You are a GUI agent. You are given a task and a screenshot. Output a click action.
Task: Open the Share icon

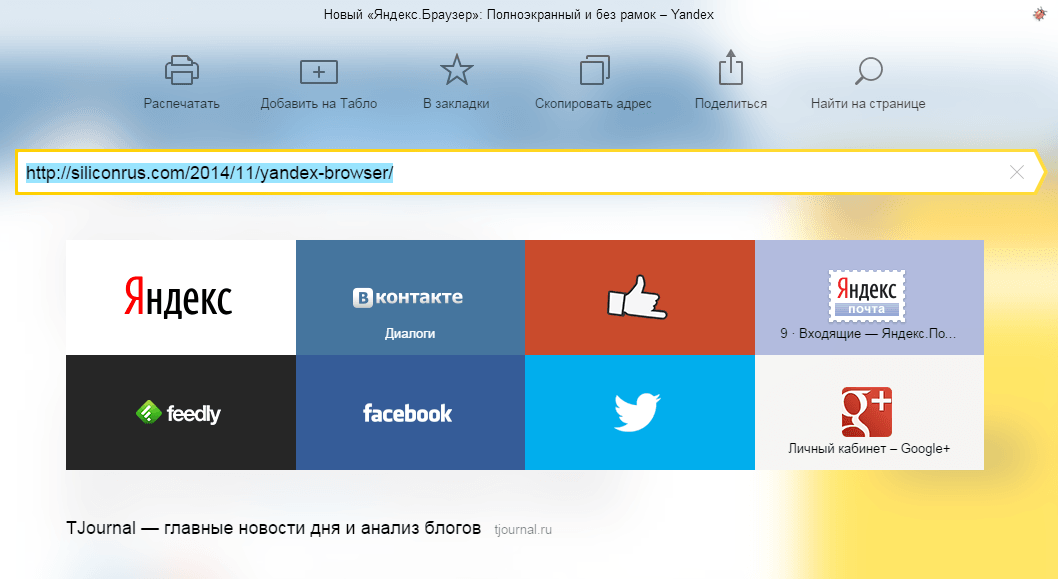point(731,67)
